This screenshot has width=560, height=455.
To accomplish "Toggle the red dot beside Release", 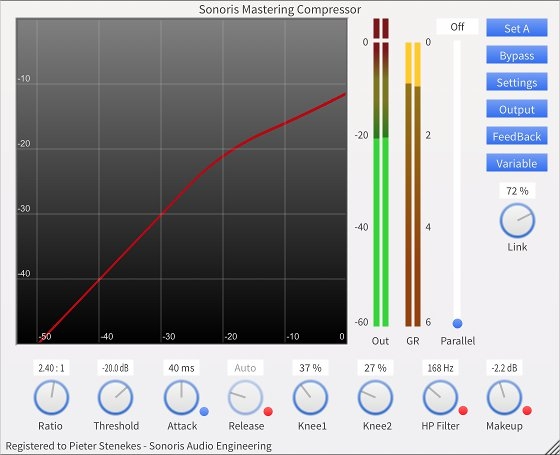I will (x=268, y=411).
